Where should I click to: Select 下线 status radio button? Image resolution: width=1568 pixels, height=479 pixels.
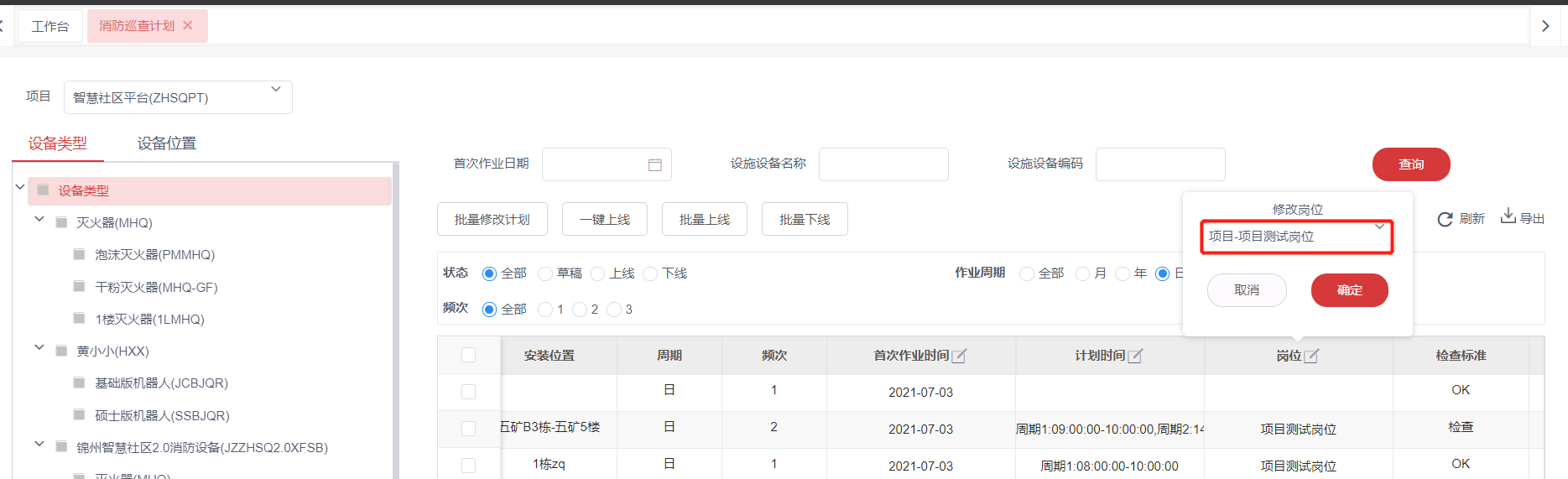[650, 273]
